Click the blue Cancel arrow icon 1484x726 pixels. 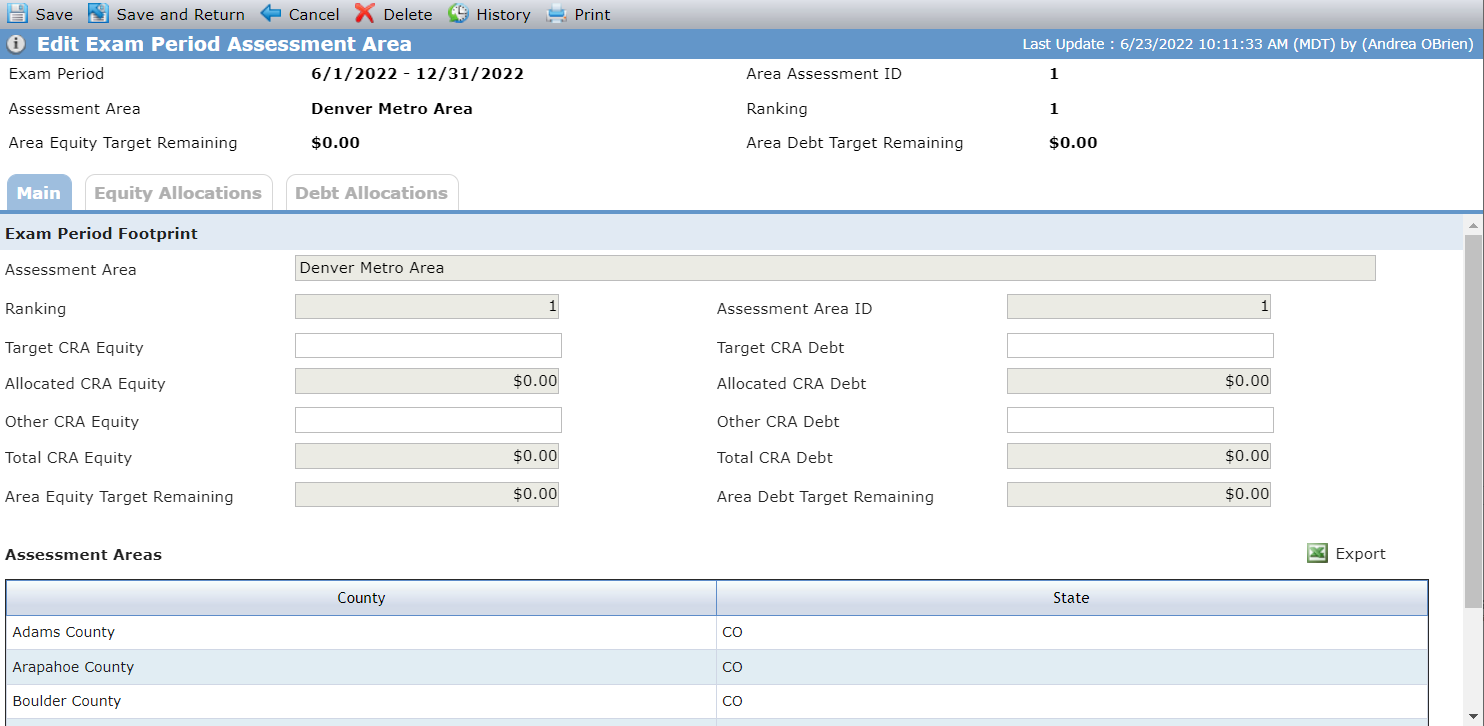pyautogui.click(x=271, y=14)
